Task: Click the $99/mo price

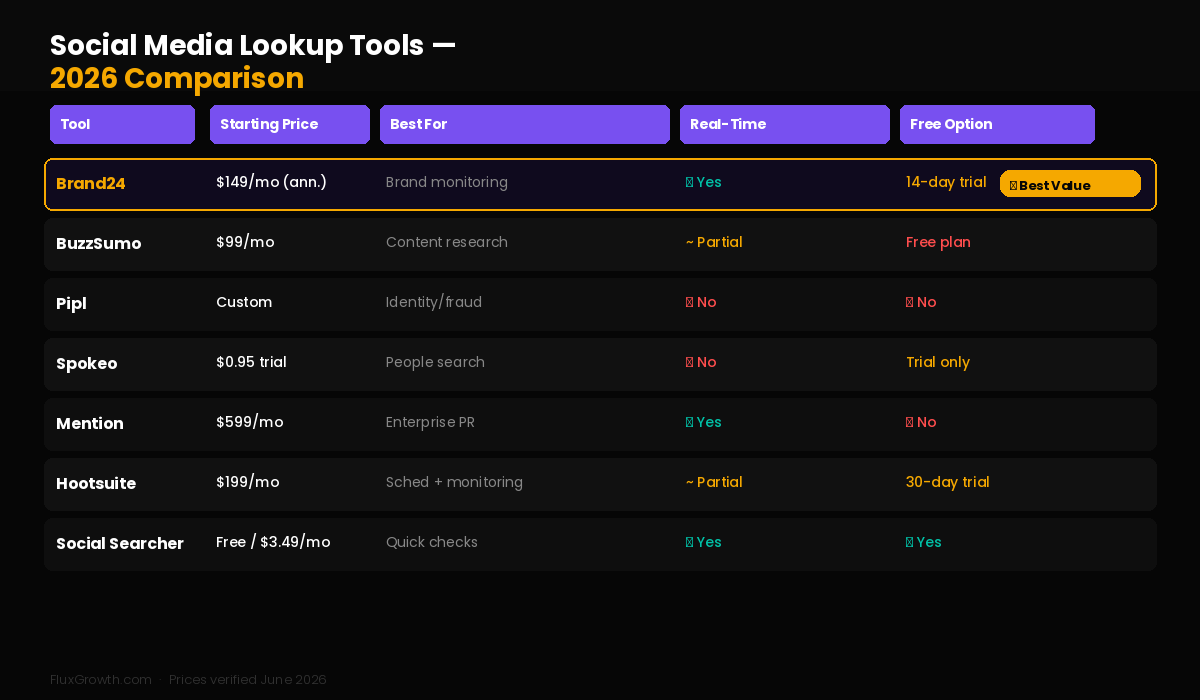Action: point(245,242)
